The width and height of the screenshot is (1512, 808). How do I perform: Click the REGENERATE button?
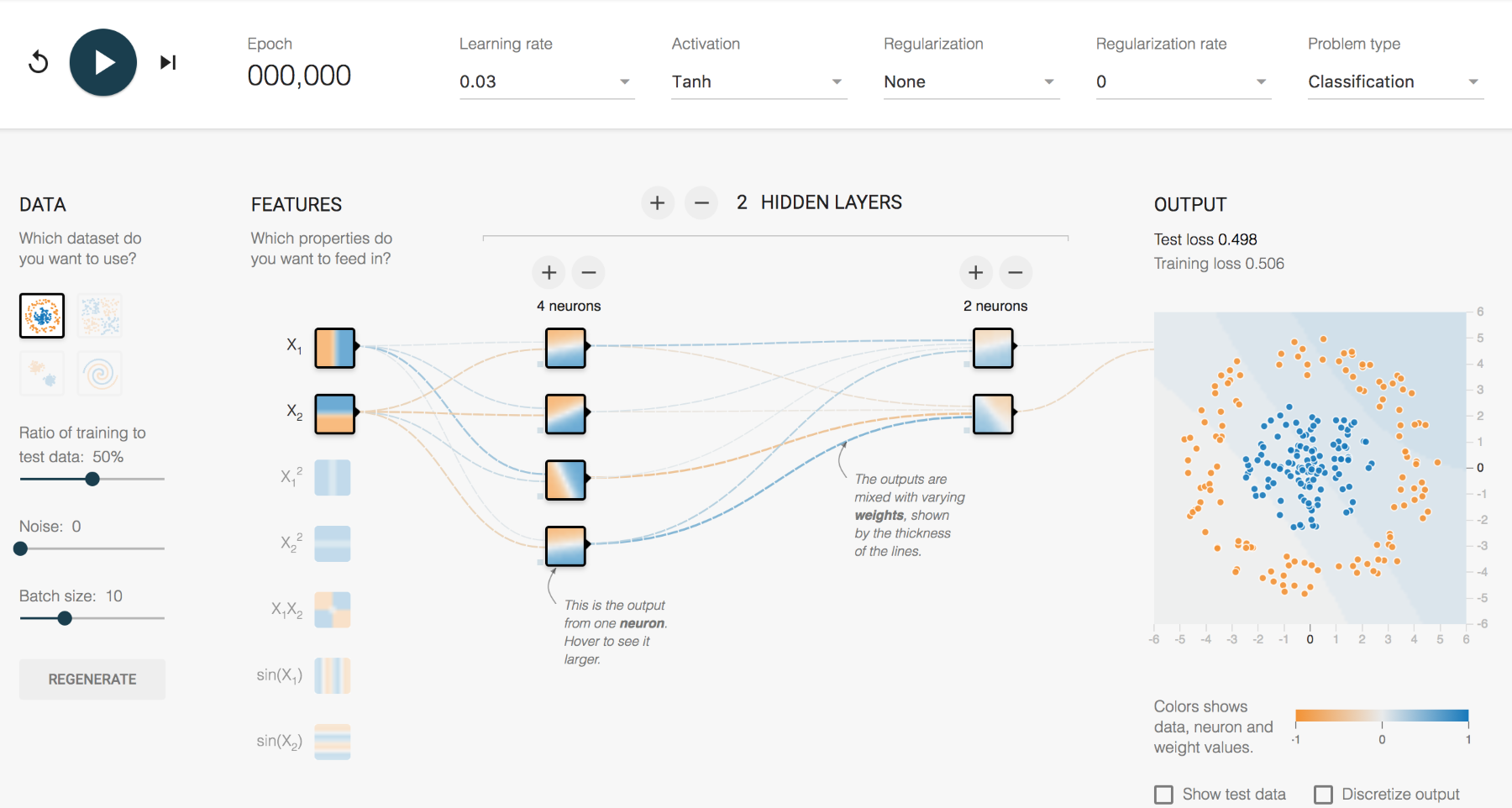tap(92, 679)
